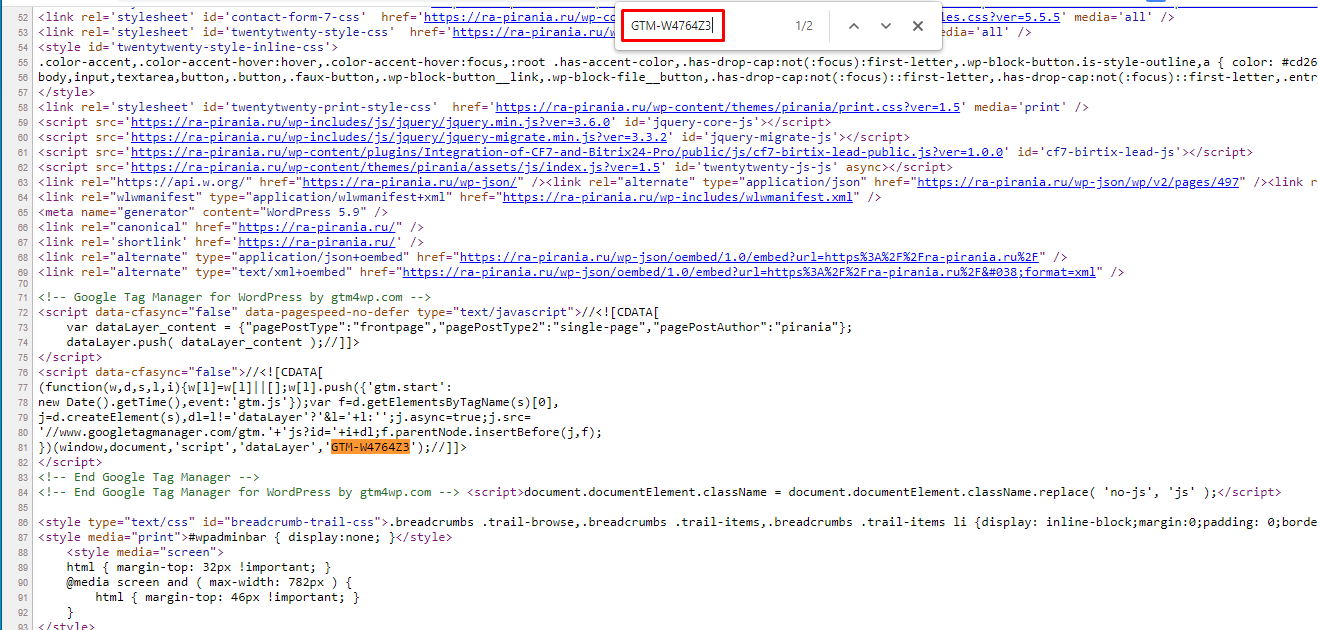Click the highlighted GTM-W4764Z3 match in code
This screenshot has width=1318, height=630.
point(371,447)
